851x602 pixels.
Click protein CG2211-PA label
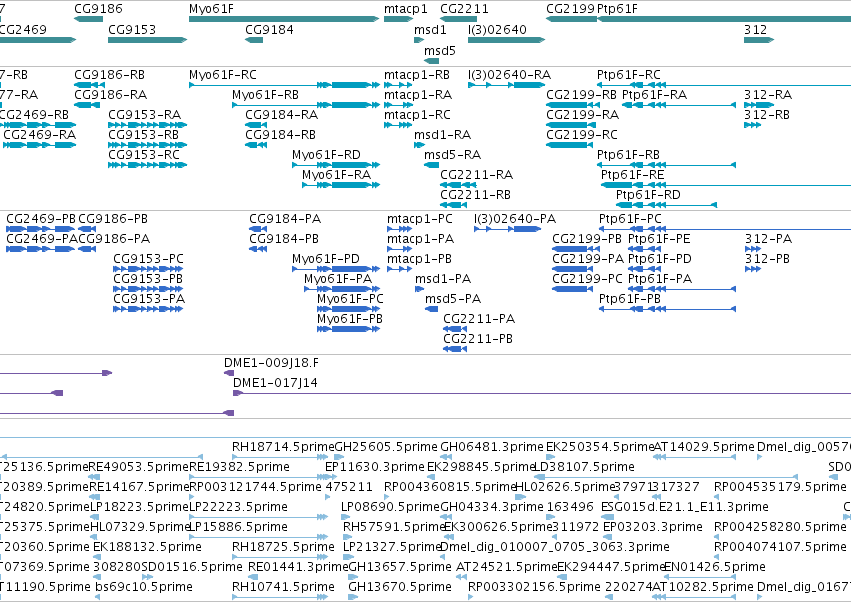coord(479,318)
